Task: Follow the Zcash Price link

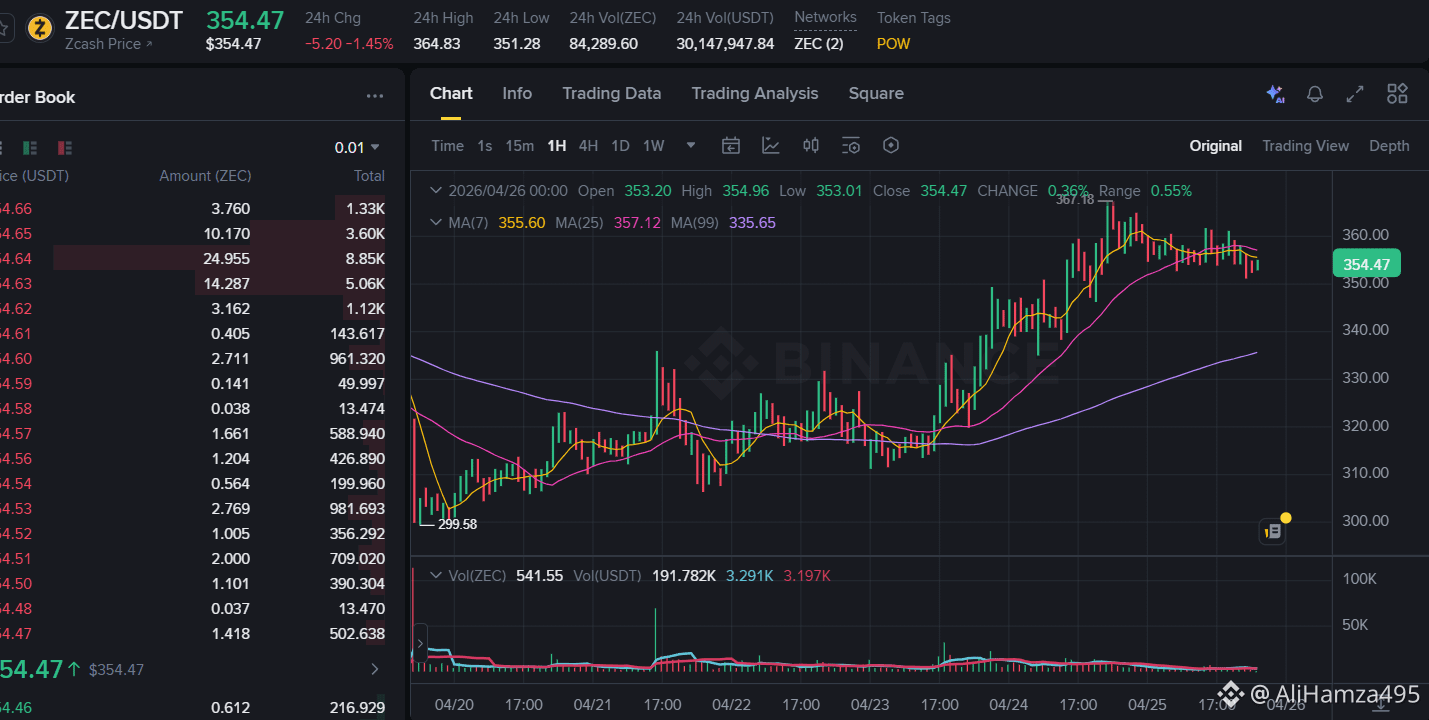Action: 108,44
